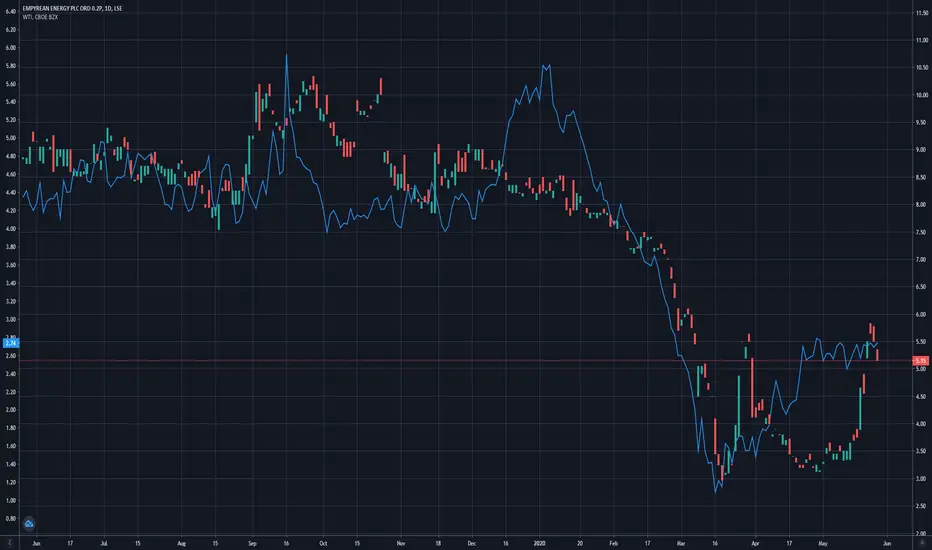Click the 'Jul' label on the time axis
The width and height of the screenshot is (932, 550).
(x=104, y=543)
